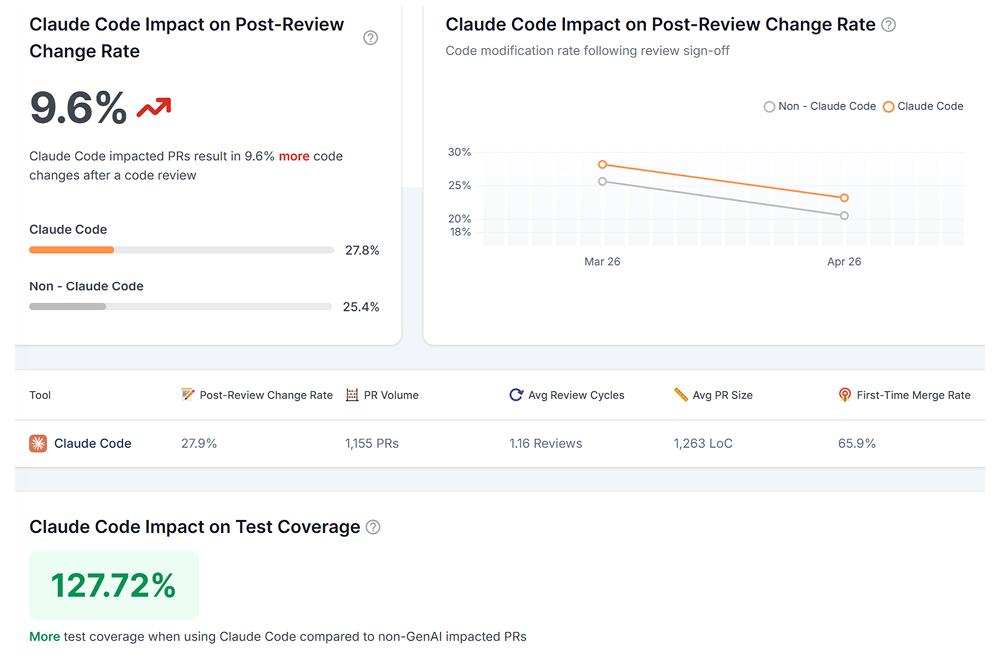Click the 1,263 LoC cell
1000x660 pixels.
coord(703,443)
